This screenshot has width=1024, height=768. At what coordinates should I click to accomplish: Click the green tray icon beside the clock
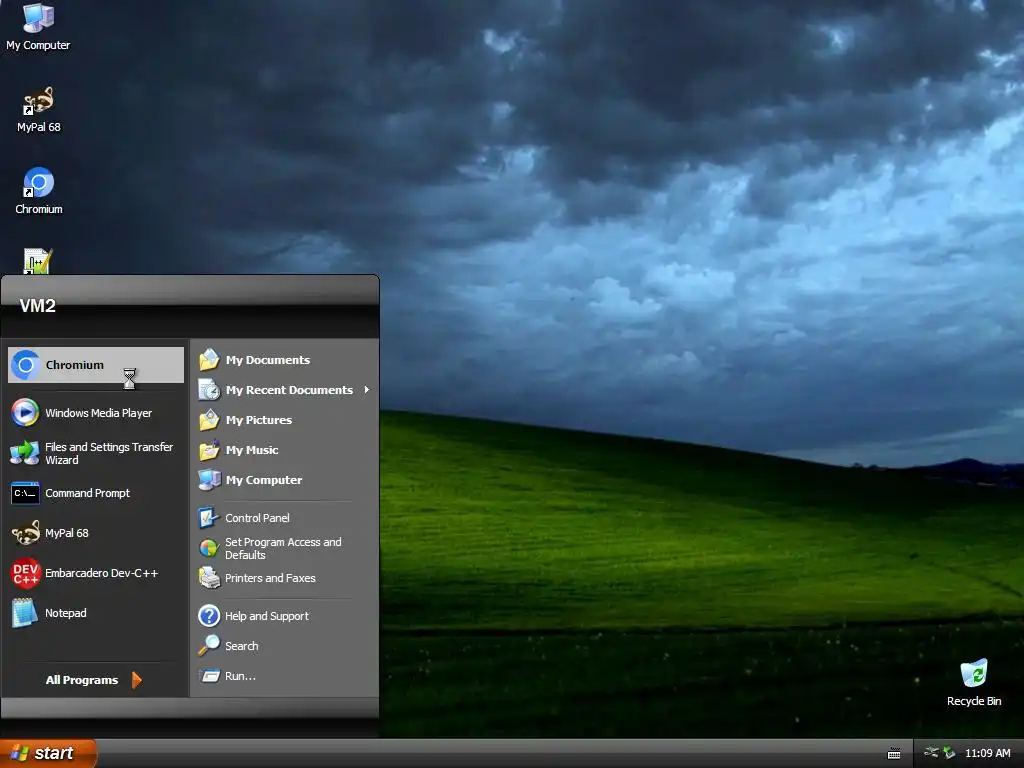pos(950,753)
